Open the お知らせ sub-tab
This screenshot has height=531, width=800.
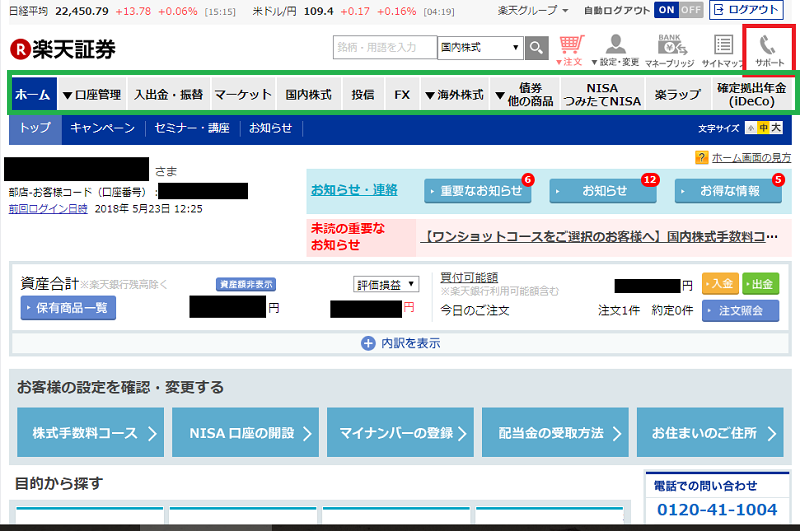coord(270,128)
